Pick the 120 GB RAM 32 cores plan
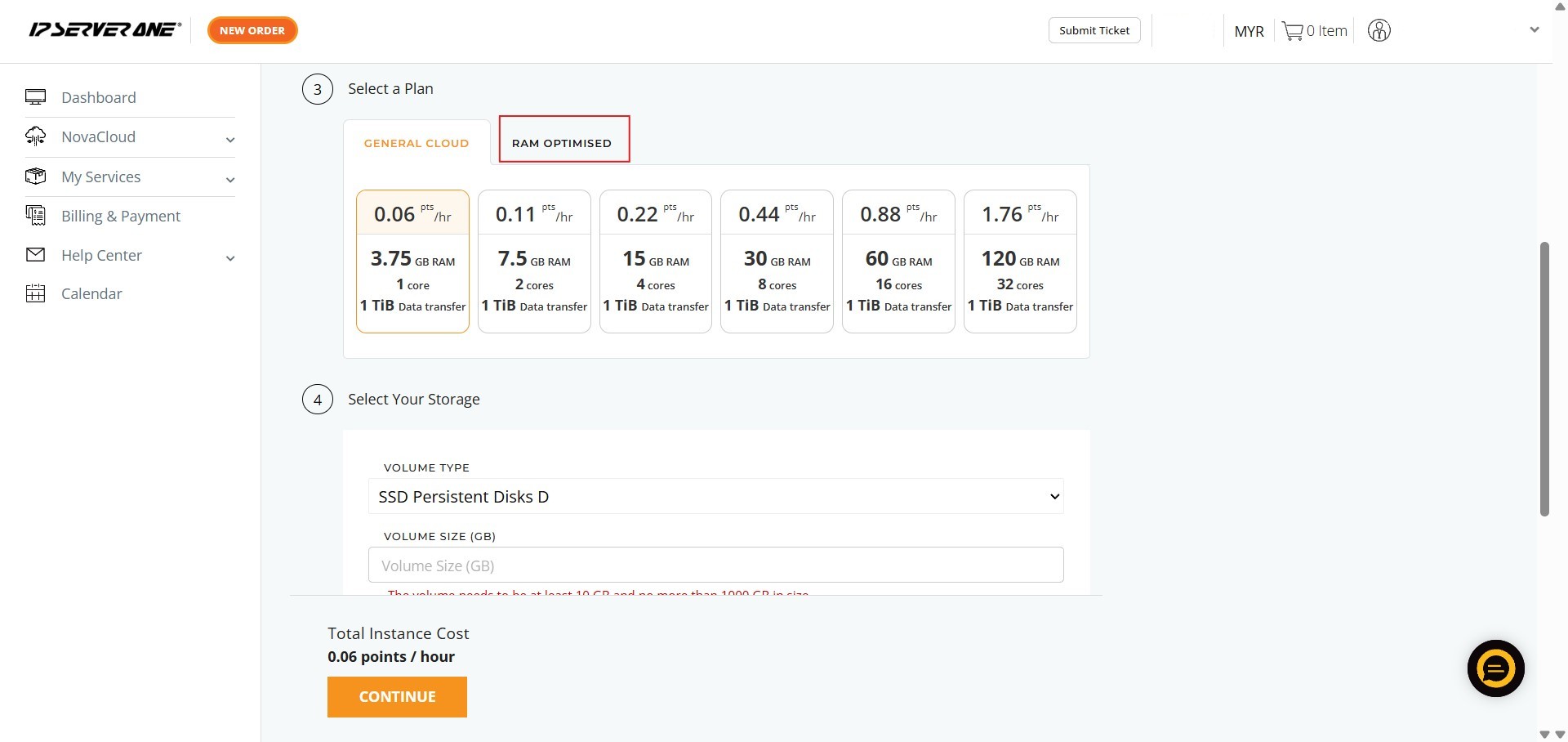This screenshot has width=1568, height=742. (x=1020, y=261)
